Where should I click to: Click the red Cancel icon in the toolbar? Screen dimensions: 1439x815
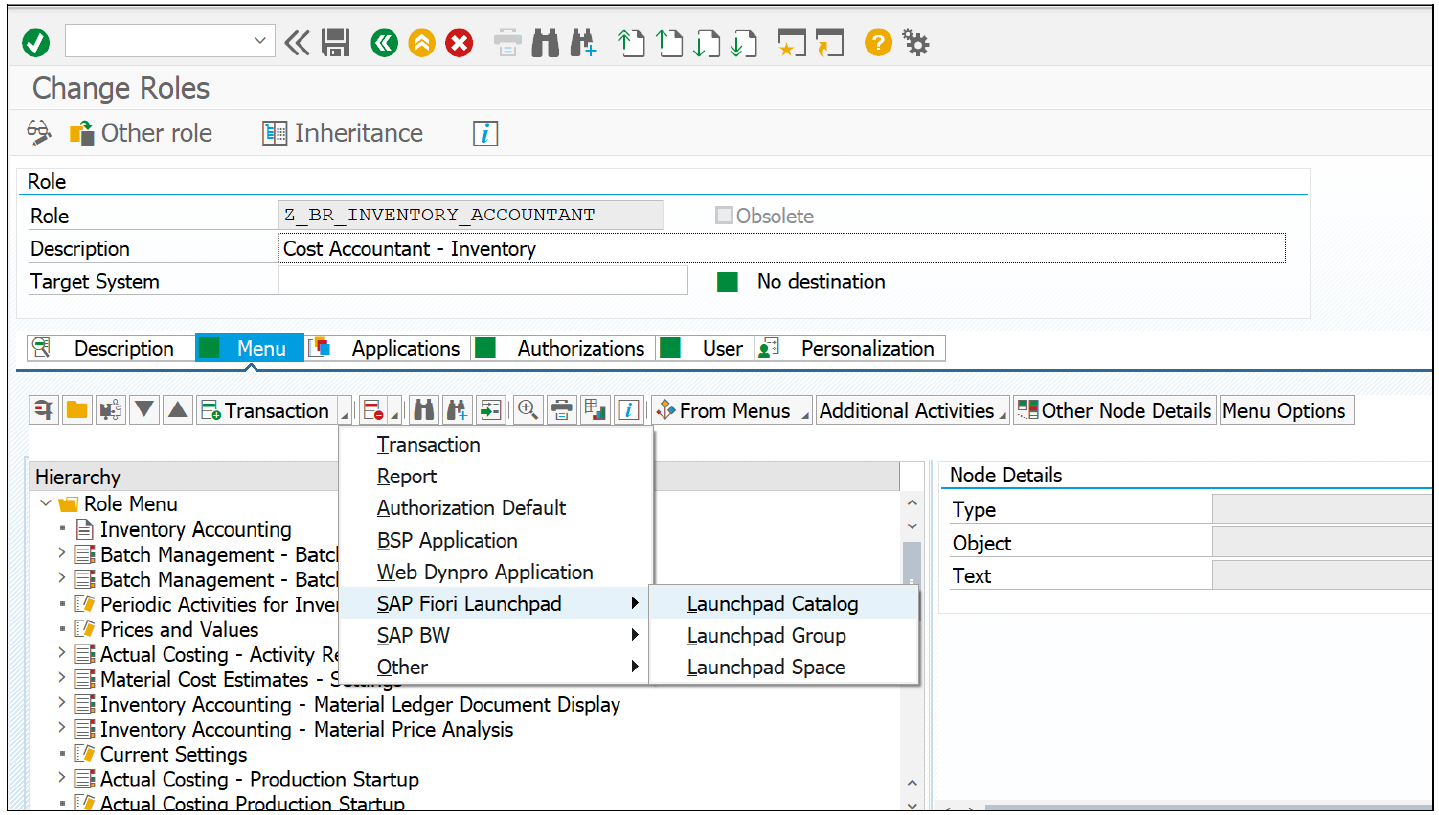point(459,42)
